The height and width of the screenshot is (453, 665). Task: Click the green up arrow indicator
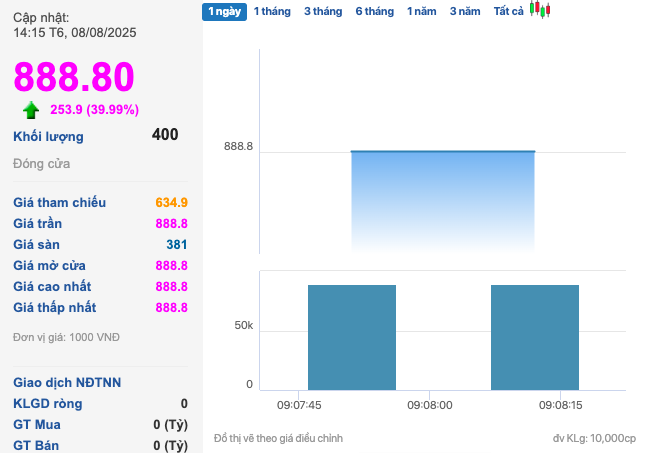click(32, 110)
